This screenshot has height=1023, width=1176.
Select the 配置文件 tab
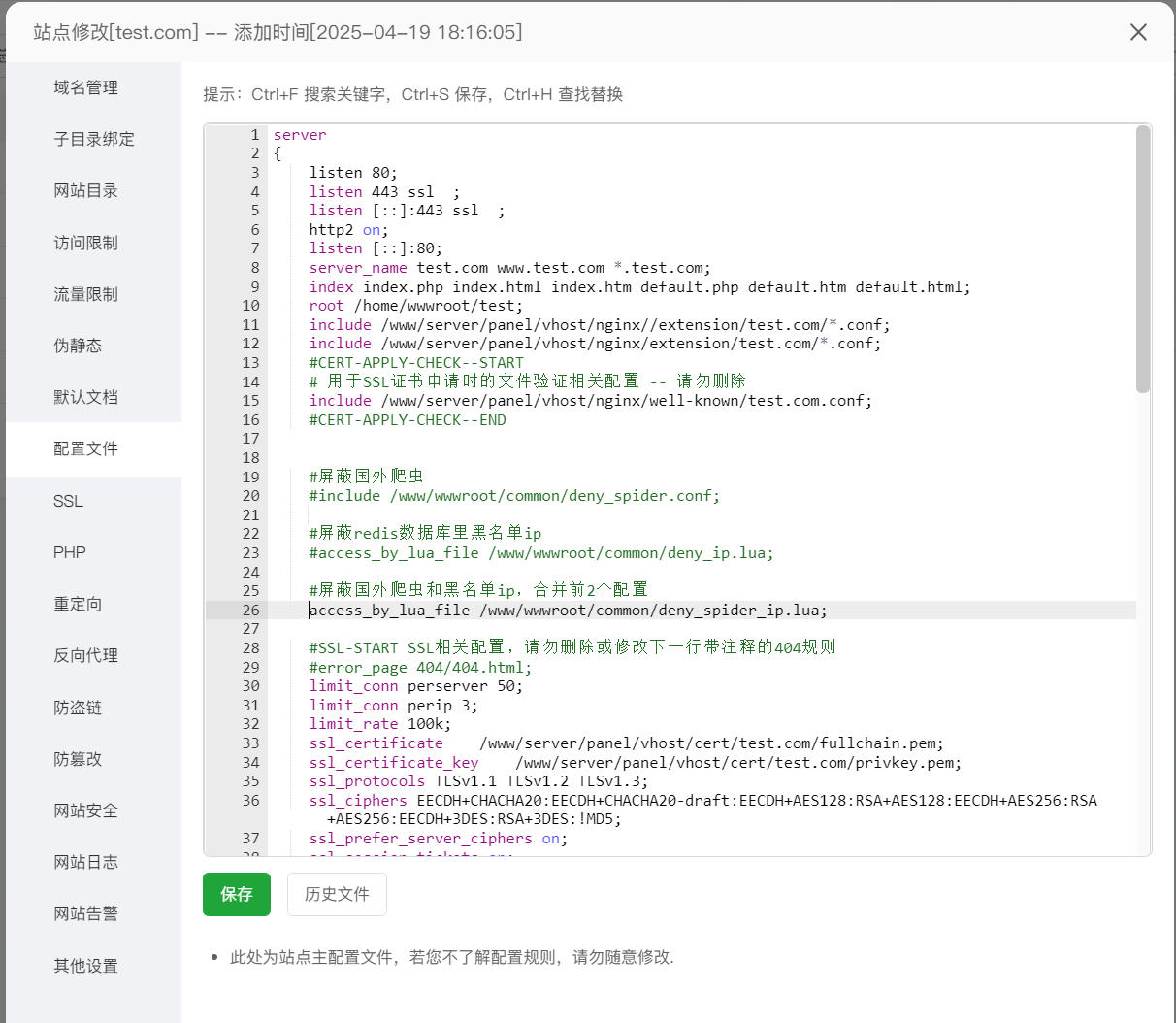93,448
